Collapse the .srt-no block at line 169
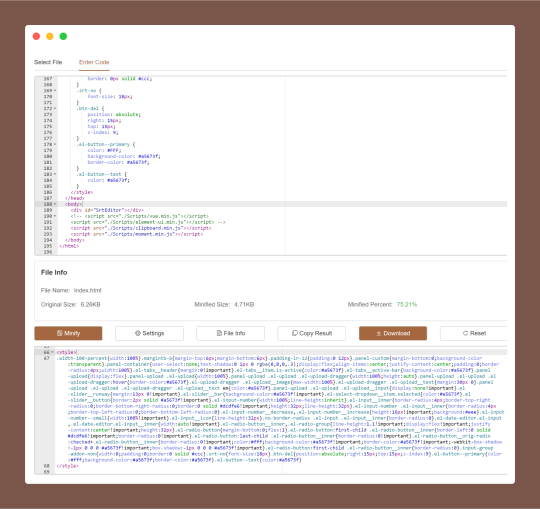Image resolution: width=540 pixels, height=509 pixels. [x=55, y=91]
